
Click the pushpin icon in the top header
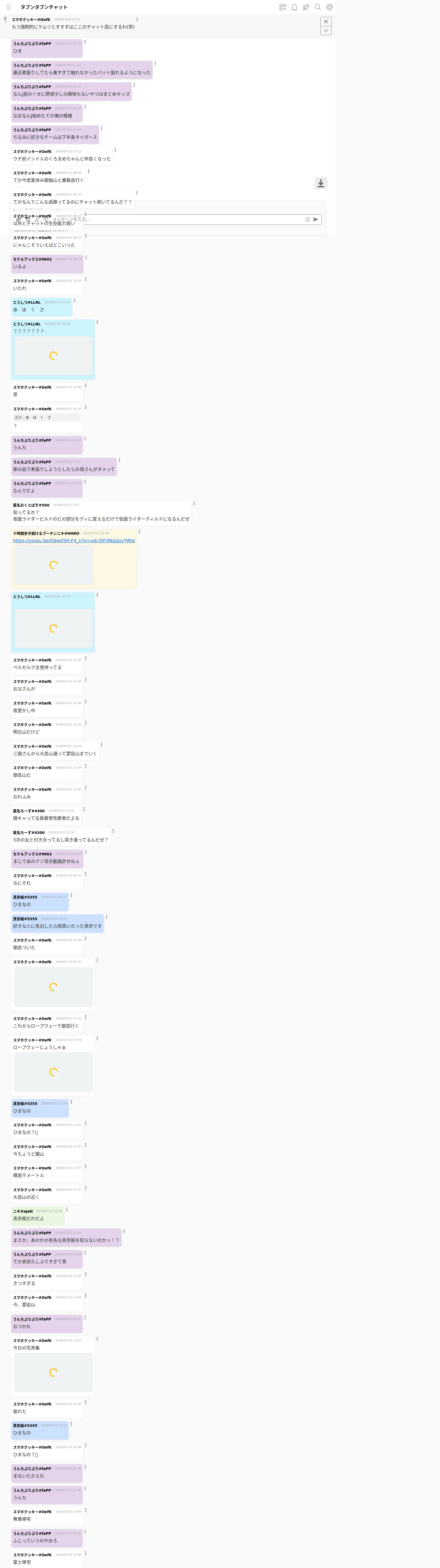(306, 7)
